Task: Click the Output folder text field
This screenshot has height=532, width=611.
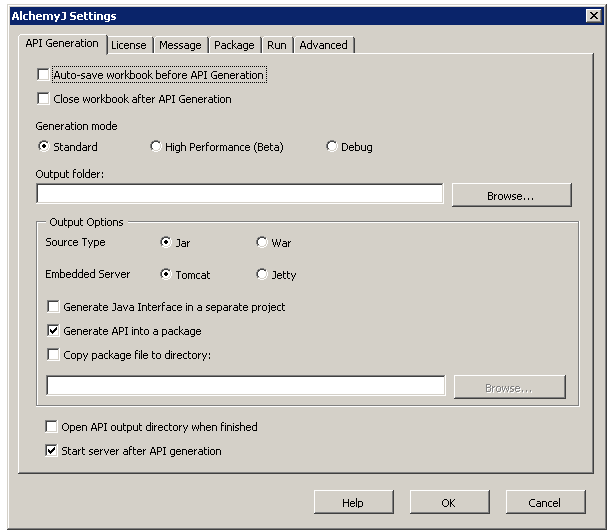Action: (239, 194)
